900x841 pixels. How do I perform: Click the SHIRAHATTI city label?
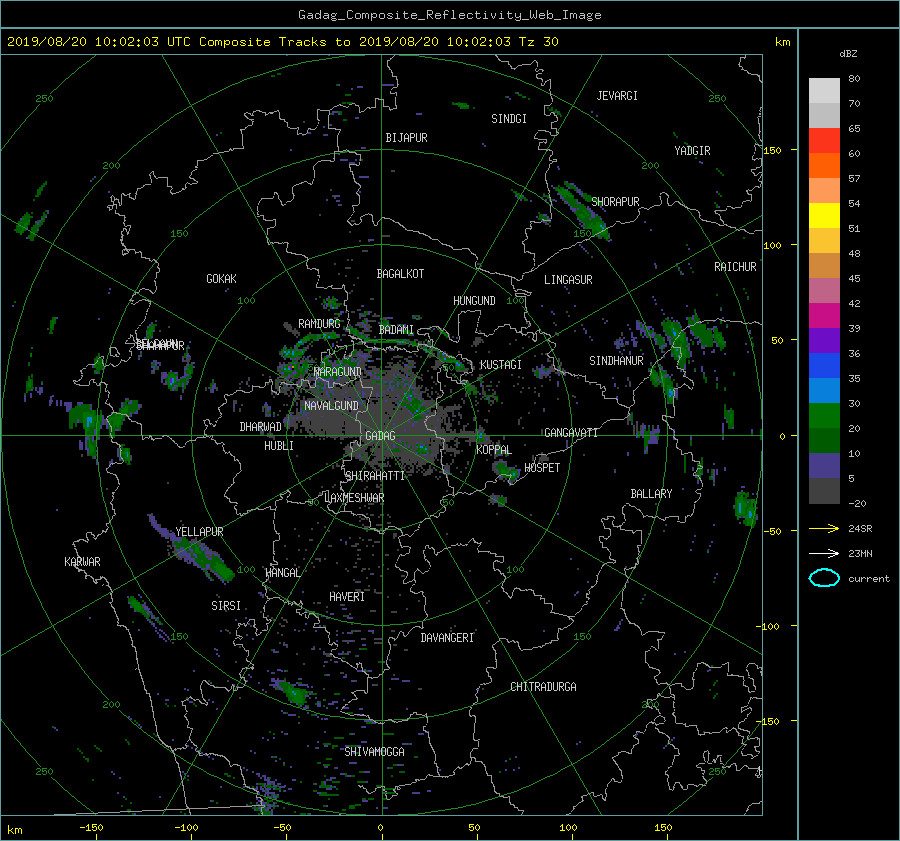(x=375, y=476)
